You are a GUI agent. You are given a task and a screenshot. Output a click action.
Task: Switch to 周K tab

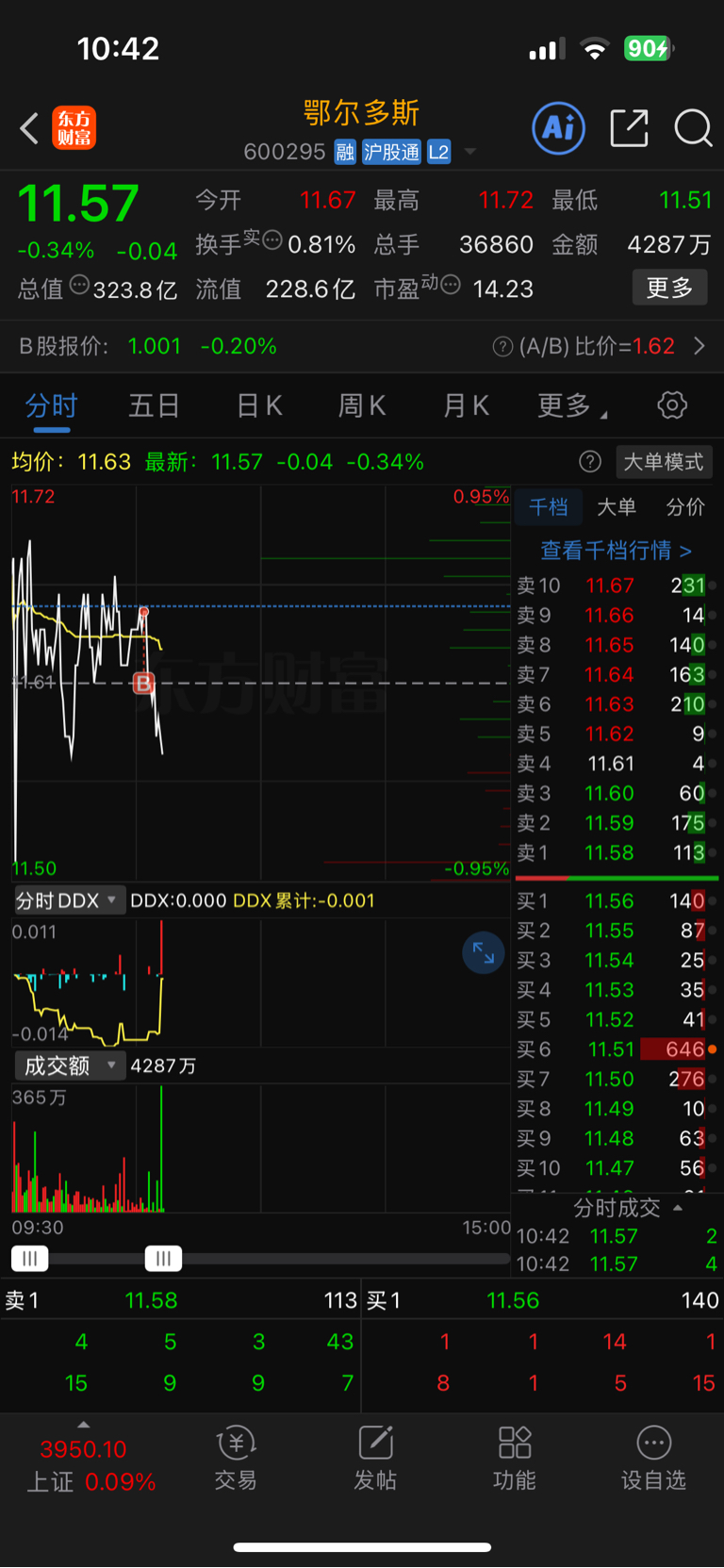[362, 405]
